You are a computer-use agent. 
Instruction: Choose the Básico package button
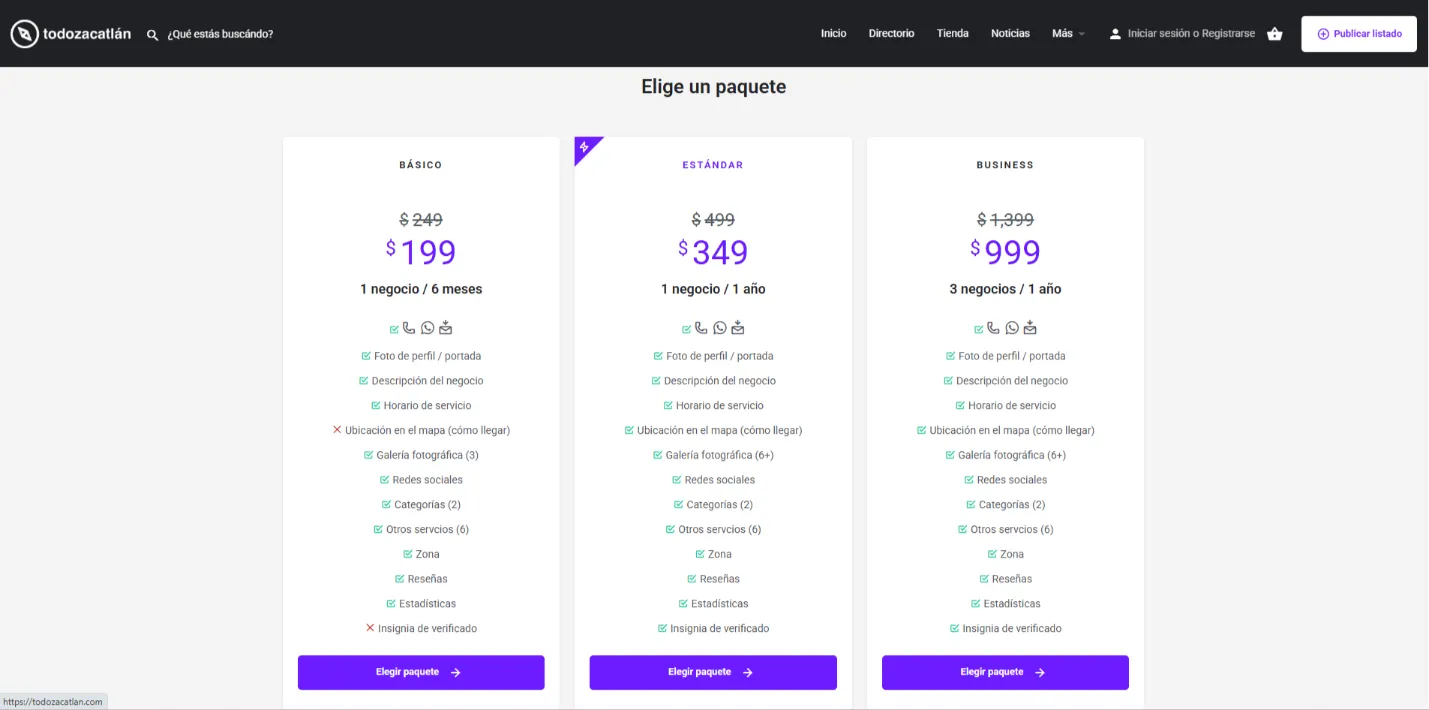click(421, 672)
